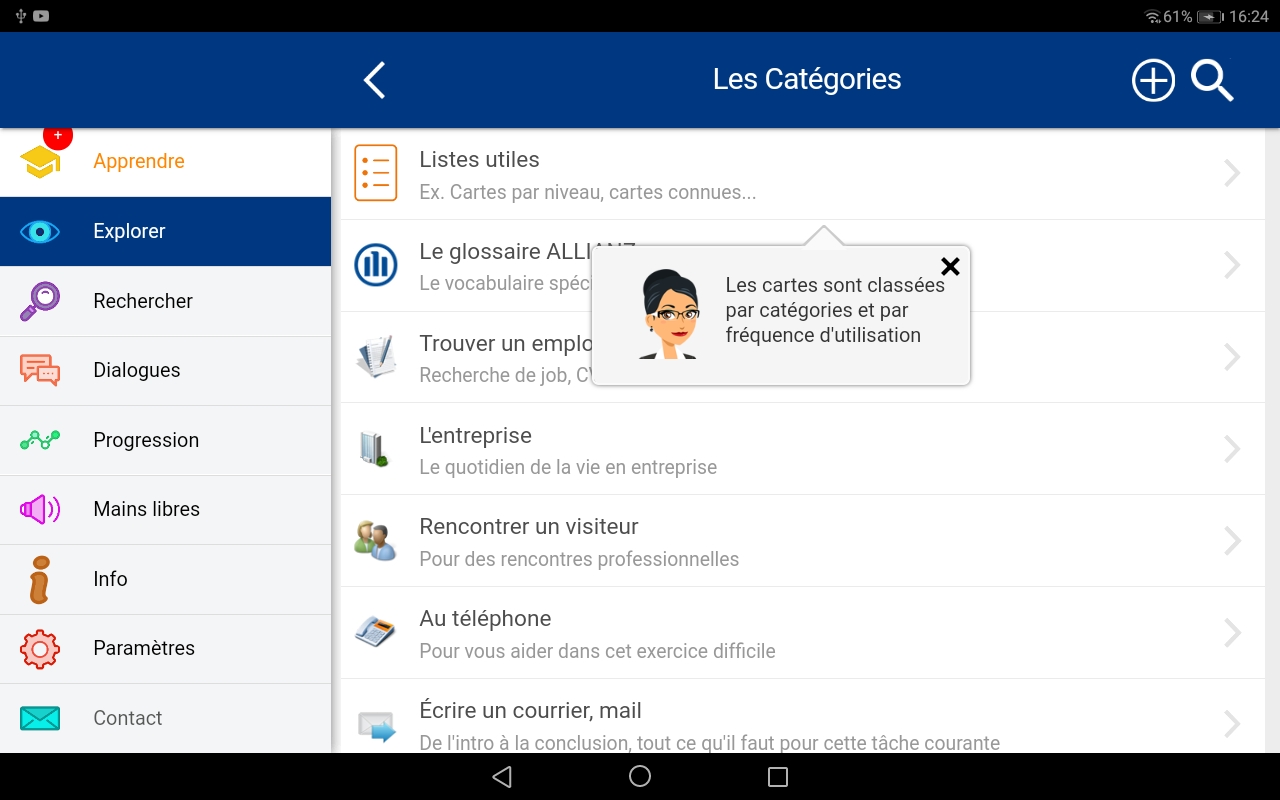Viewport: 1280px width, 800px height.
Task: Select Explorer in the side menu
Action: pyautogui.click(x=165, y=232)
